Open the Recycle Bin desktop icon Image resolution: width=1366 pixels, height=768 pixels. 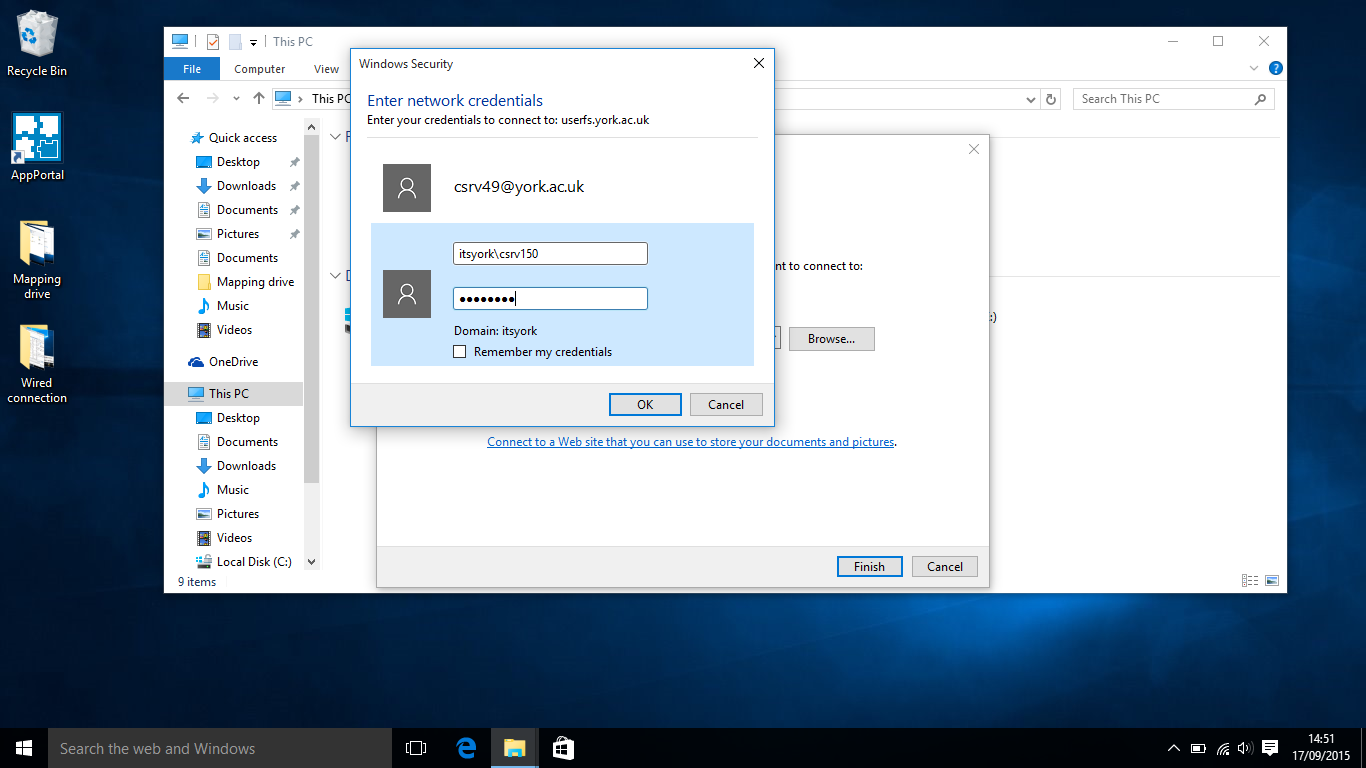click(x=37, y=44)
